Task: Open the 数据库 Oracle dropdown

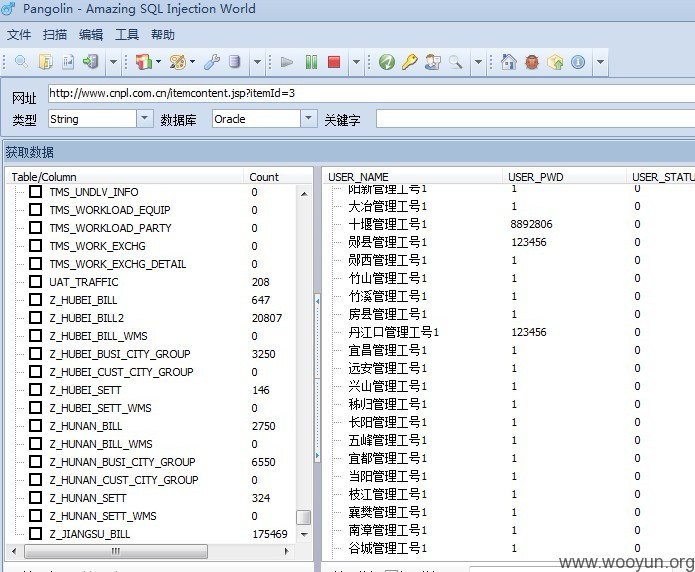Action: tap(308, 118)
